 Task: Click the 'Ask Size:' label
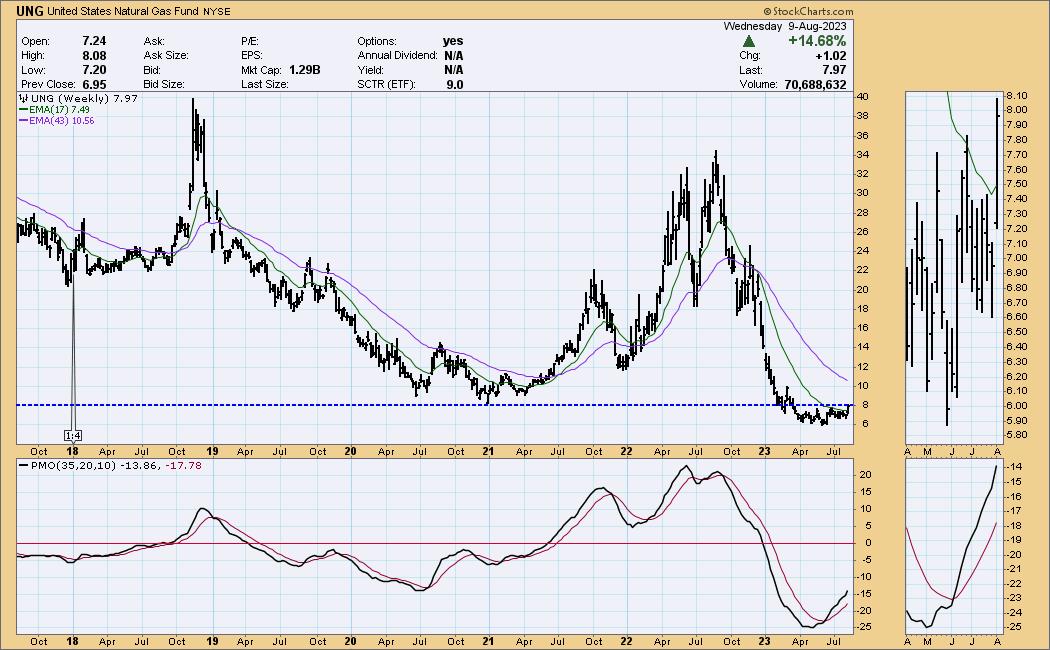click(166, 56)
